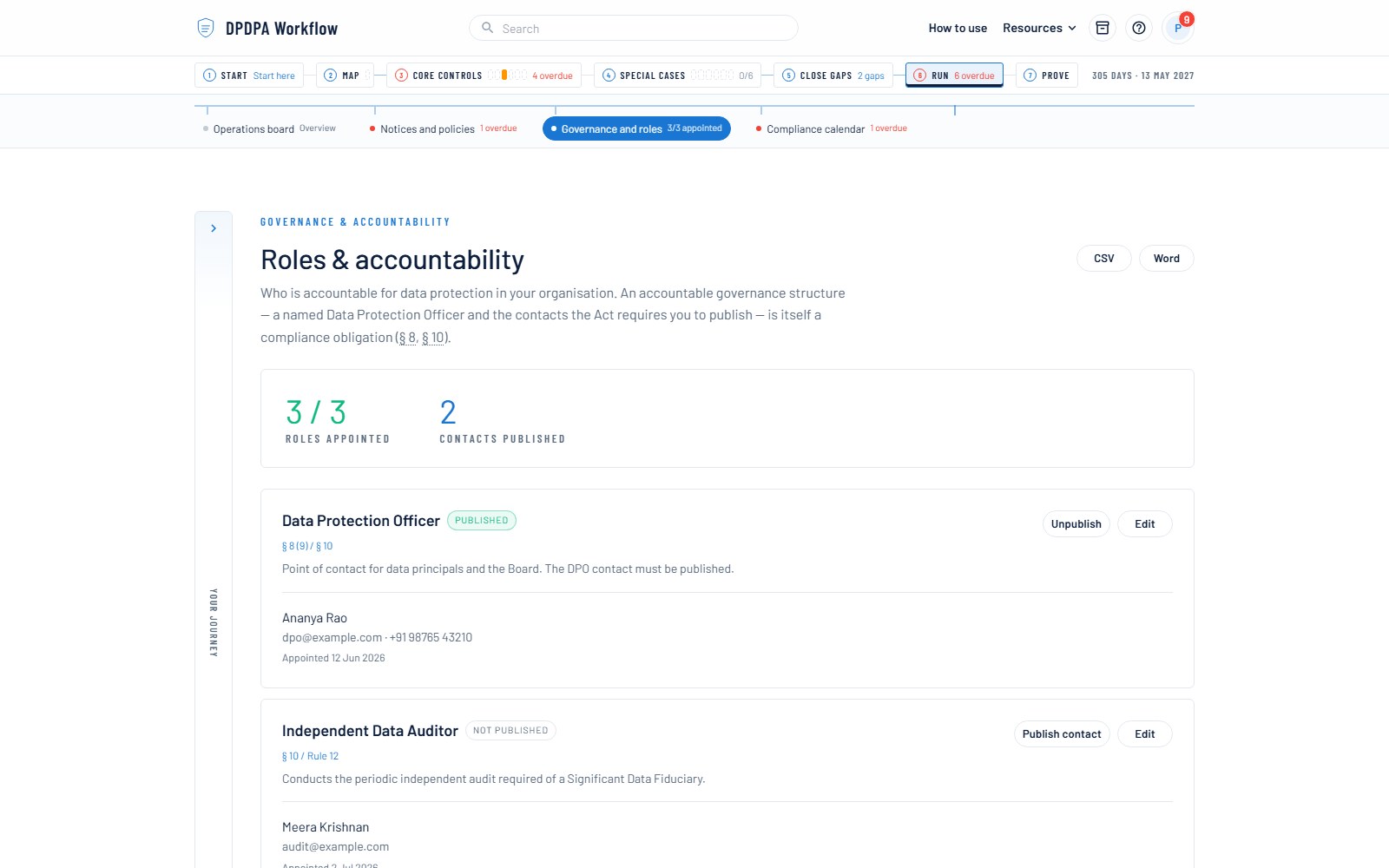Open the user profile avatar with badge
The height and width of the screenshot is (868, 1389).
pyautogui.click(x=1177, y=28)
